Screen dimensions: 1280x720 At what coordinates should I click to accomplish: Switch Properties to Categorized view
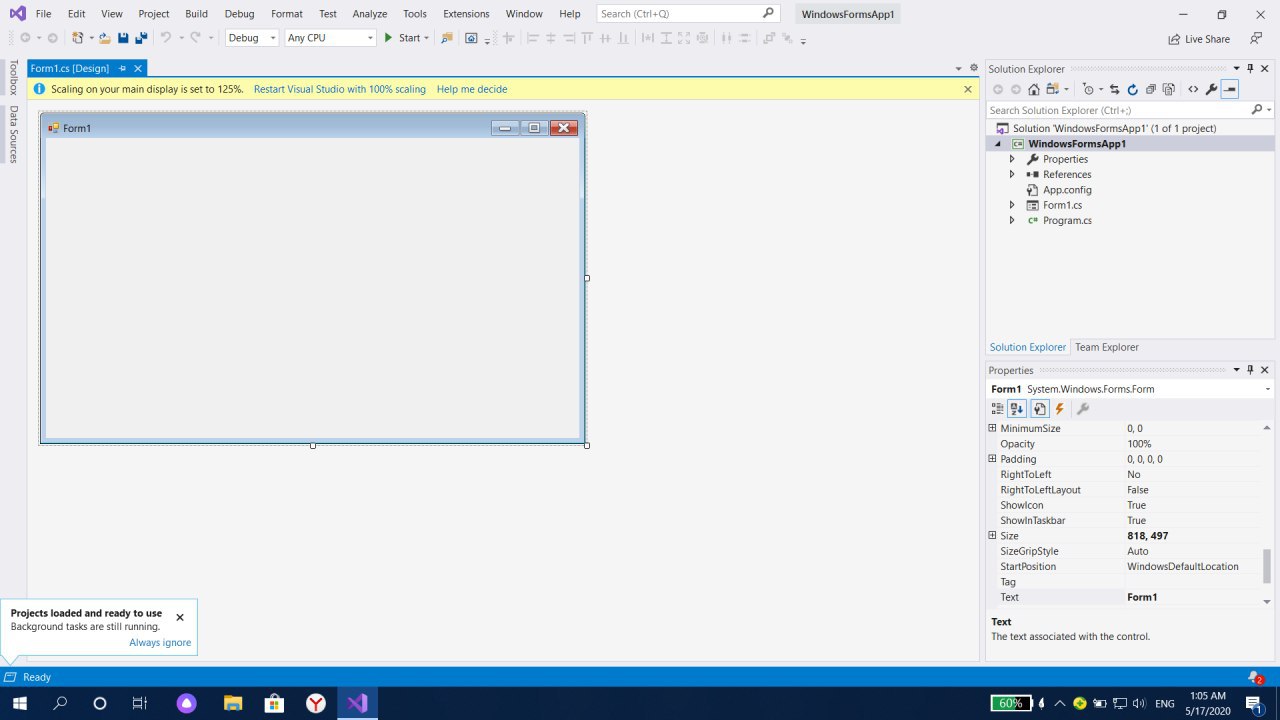click(997, 408)
